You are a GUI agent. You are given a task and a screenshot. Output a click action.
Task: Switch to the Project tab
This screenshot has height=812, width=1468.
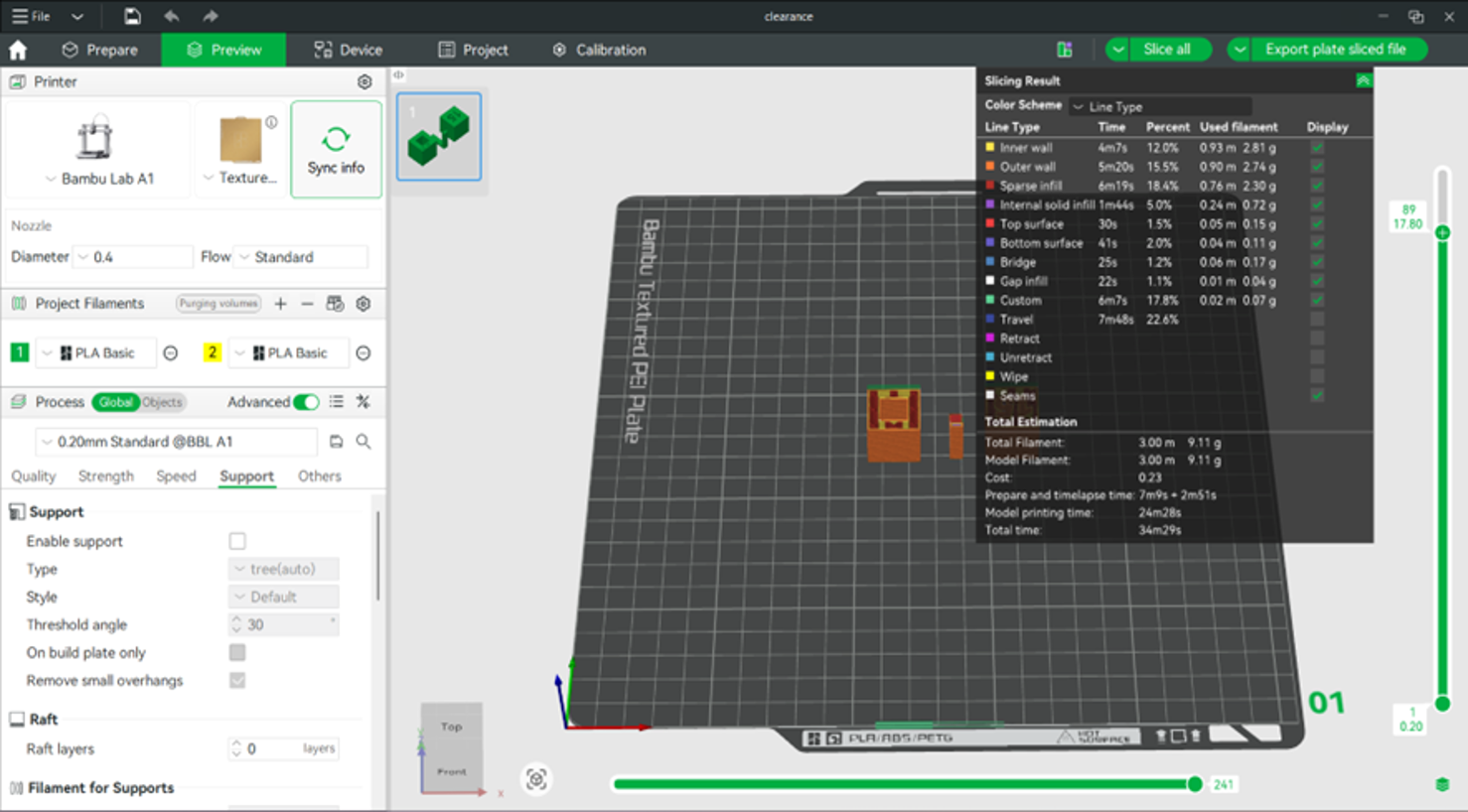point(474,50)
